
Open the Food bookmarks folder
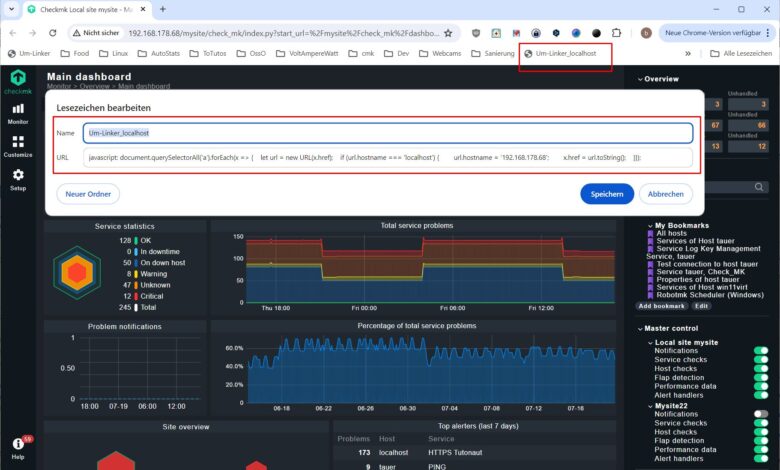pyautogui.click(x=75, y=53)
